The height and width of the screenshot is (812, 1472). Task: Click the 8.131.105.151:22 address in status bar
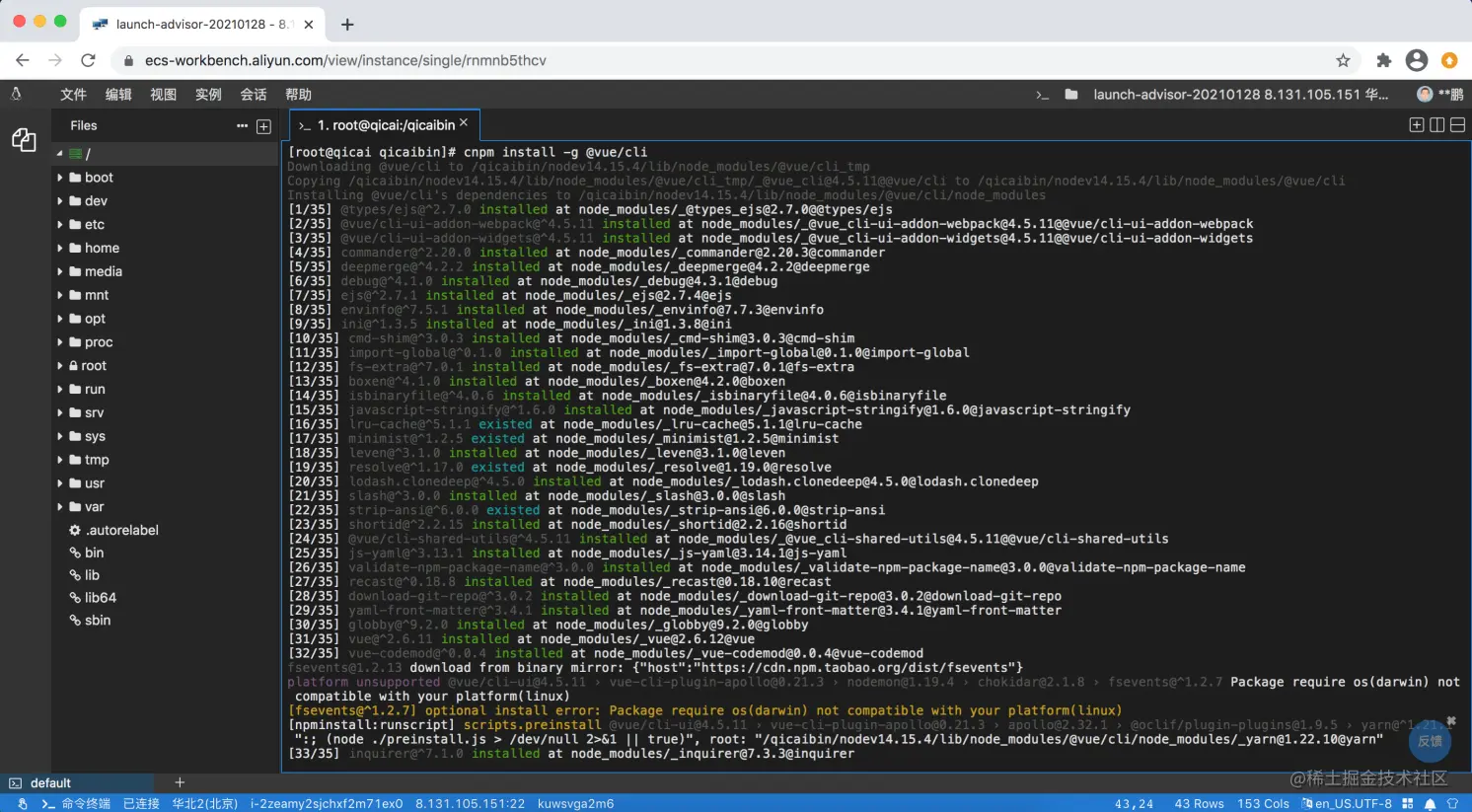470,804
